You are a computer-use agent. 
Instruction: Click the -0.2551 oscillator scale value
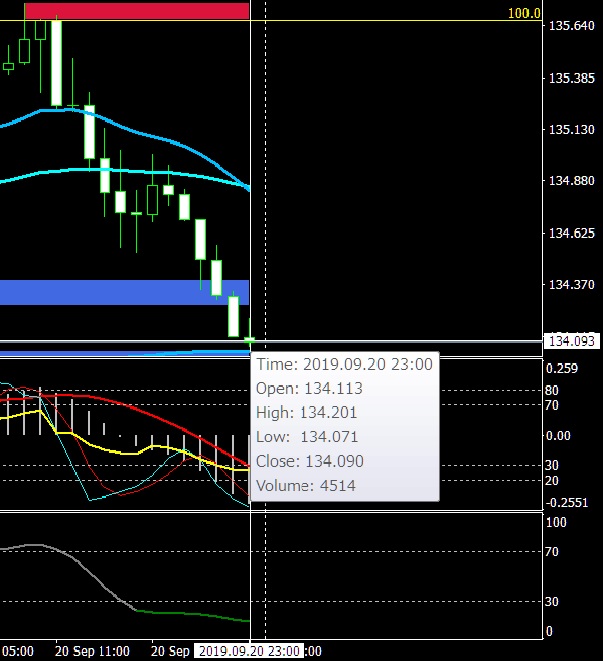(572, 503)
